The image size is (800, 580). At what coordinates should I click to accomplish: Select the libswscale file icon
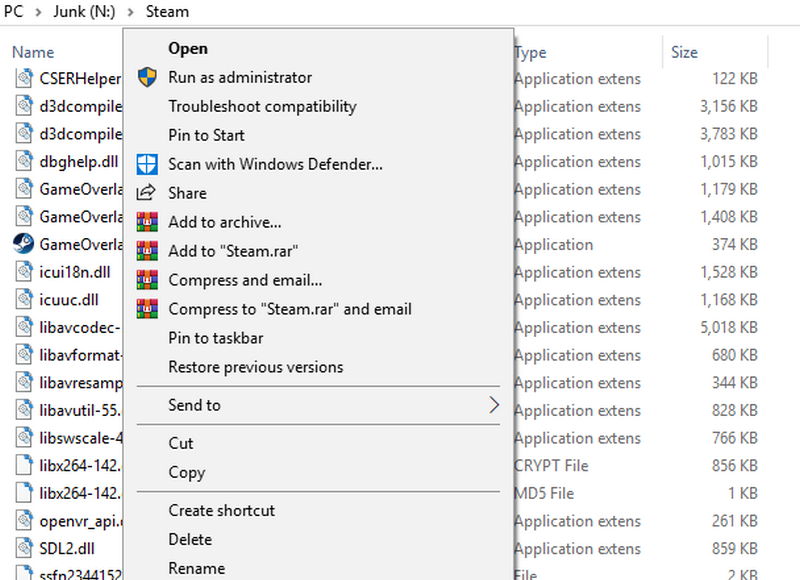click(x=23, y=438)
